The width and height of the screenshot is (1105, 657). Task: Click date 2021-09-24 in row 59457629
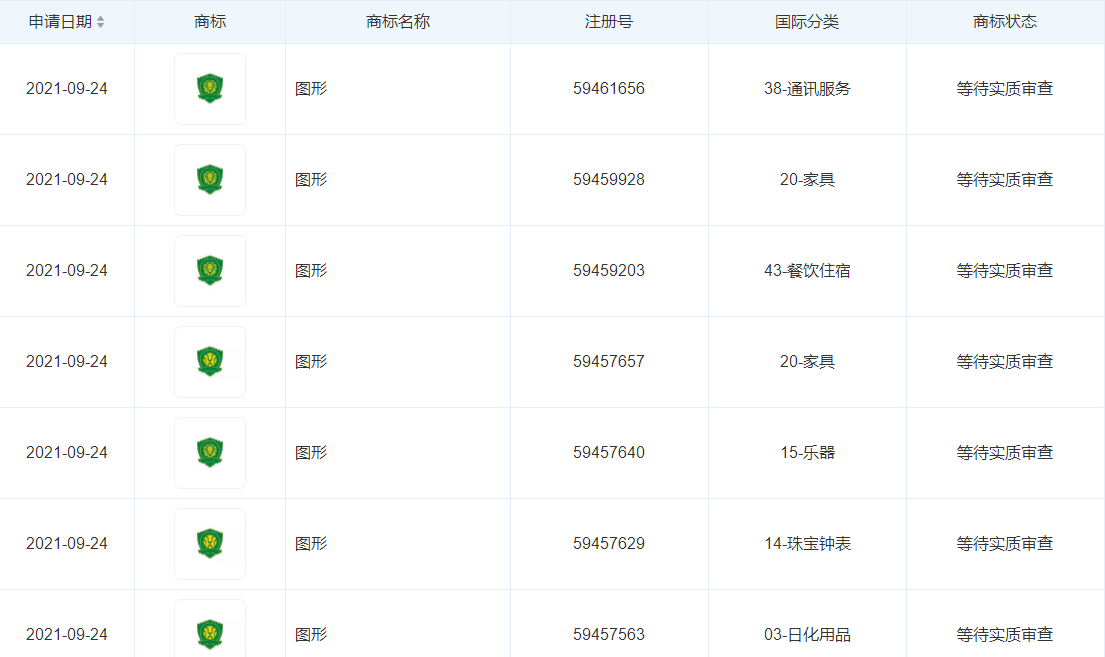67,544
